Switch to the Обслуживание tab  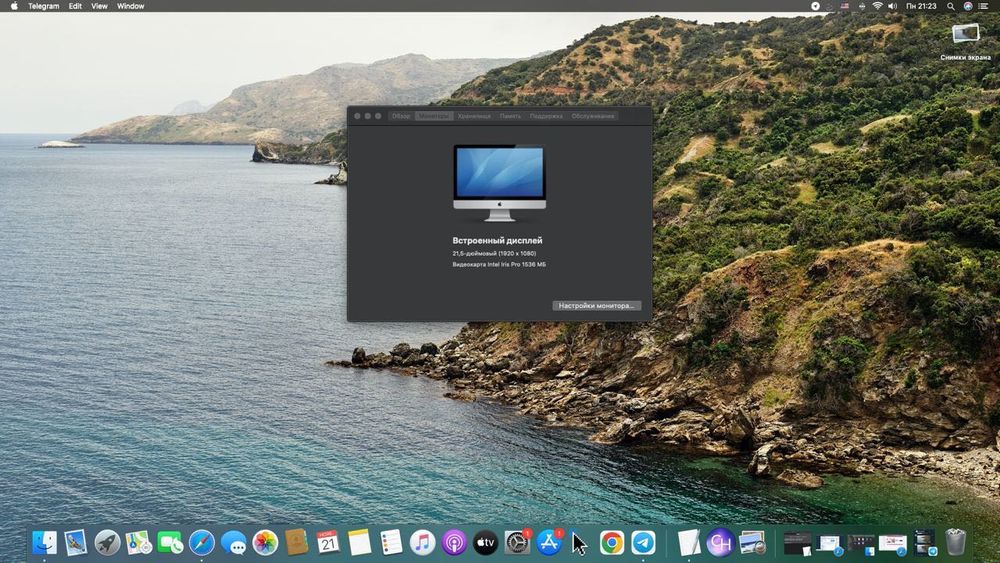pyautogui.click(x=592, y=116)
